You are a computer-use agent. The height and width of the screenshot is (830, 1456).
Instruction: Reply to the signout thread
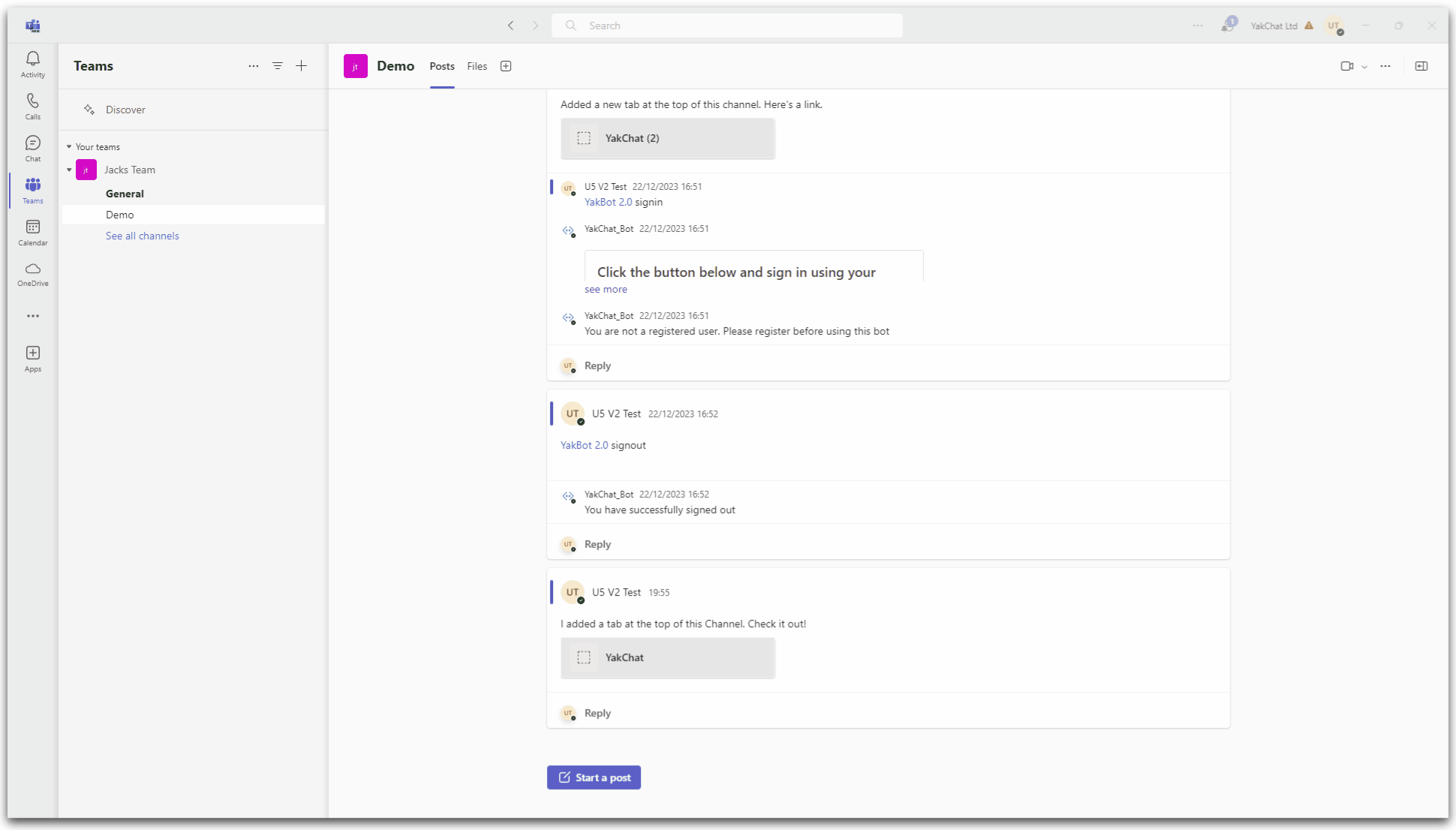[x=597, y=544]
